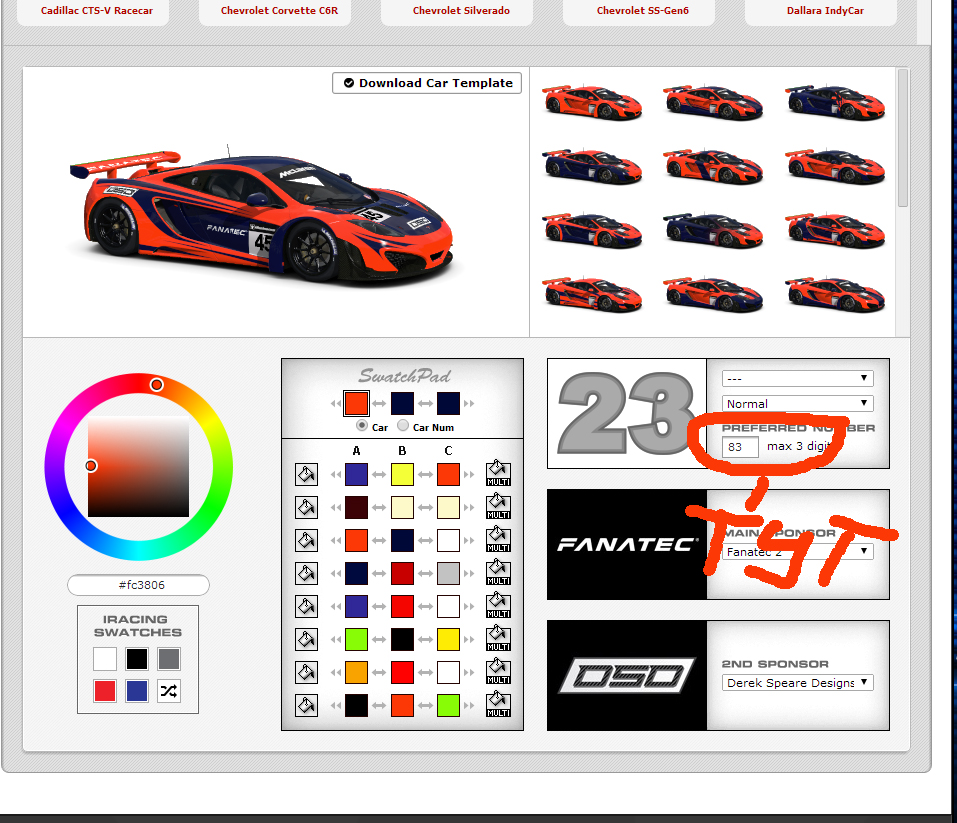Pick the red swatch in iRacing Swatches

pos(105,691)
